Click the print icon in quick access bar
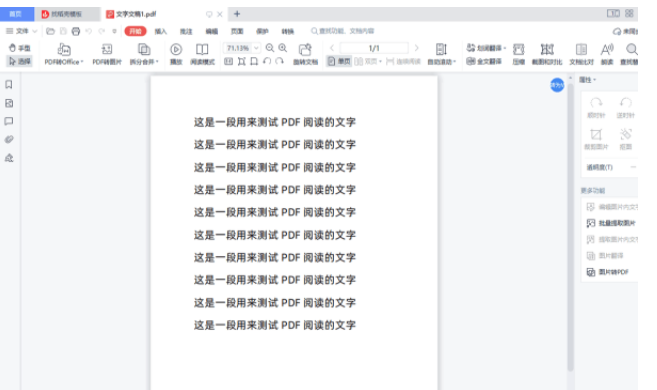This screenshot has height=390, width=657. (76, 31)
